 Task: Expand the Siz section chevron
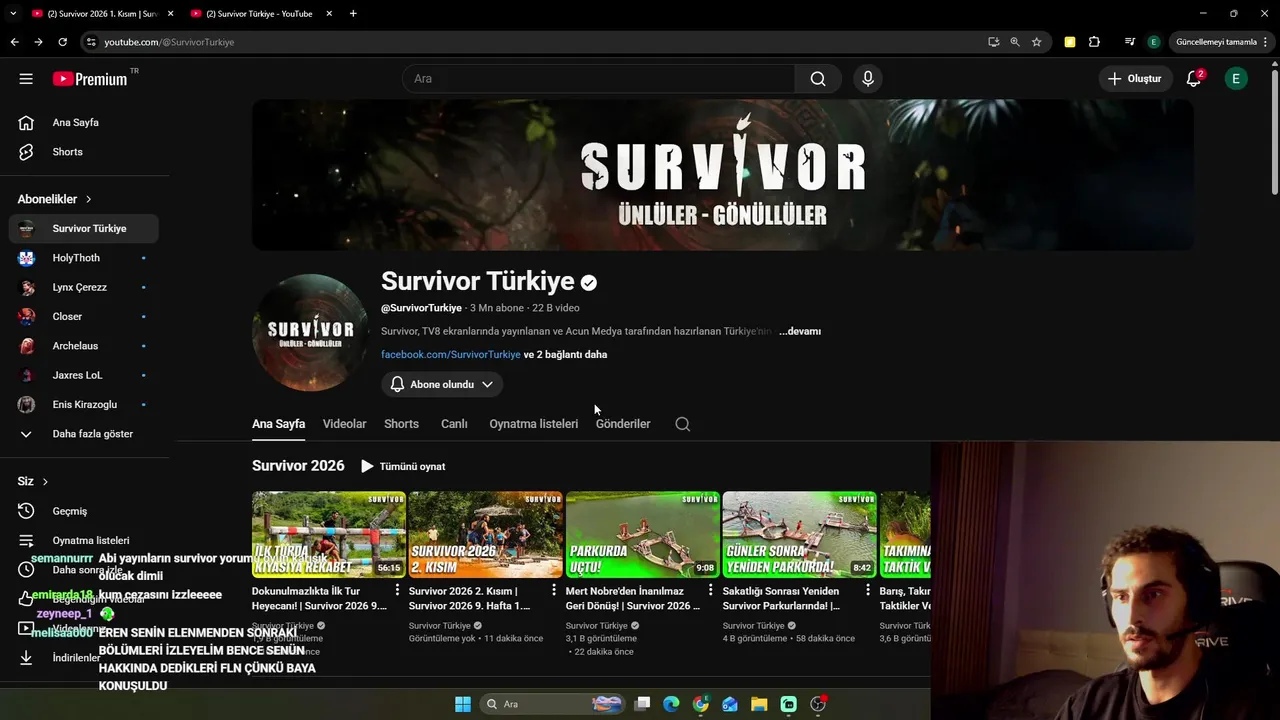45,481
